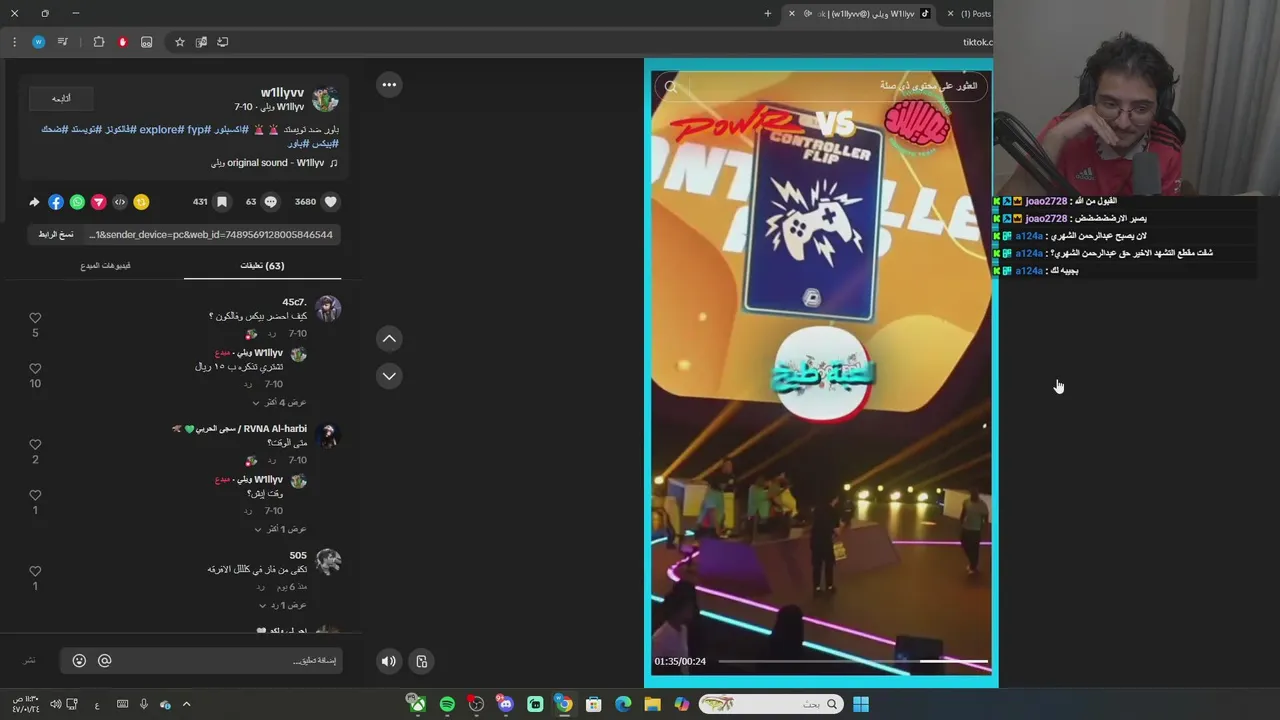Screen dimensions: 1280x720
Task: Share the video to WhatsApp
Action: (x=77, y=202)
